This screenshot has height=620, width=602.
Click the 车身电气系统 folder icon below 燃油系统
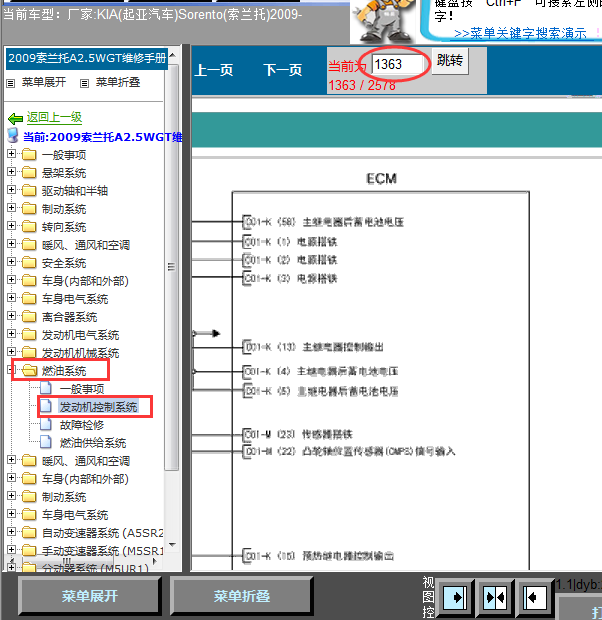(x=29, y=514)
